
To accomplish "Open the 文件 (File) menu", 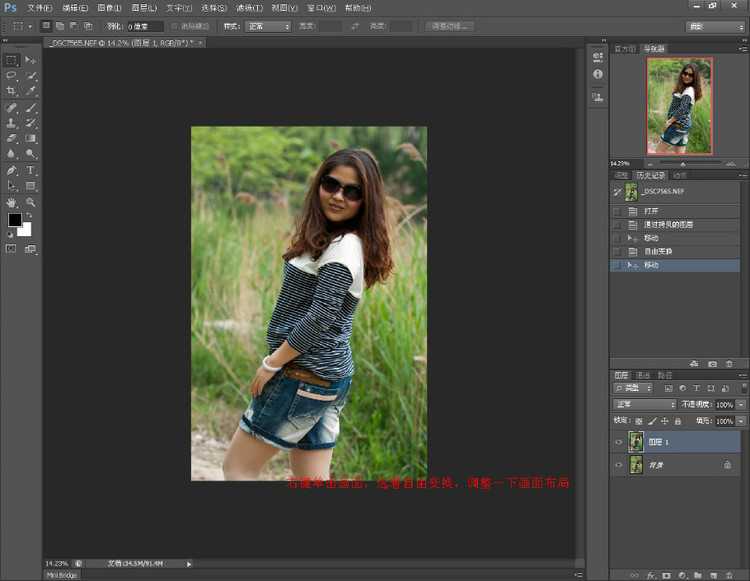I will [x=40, y=8].
